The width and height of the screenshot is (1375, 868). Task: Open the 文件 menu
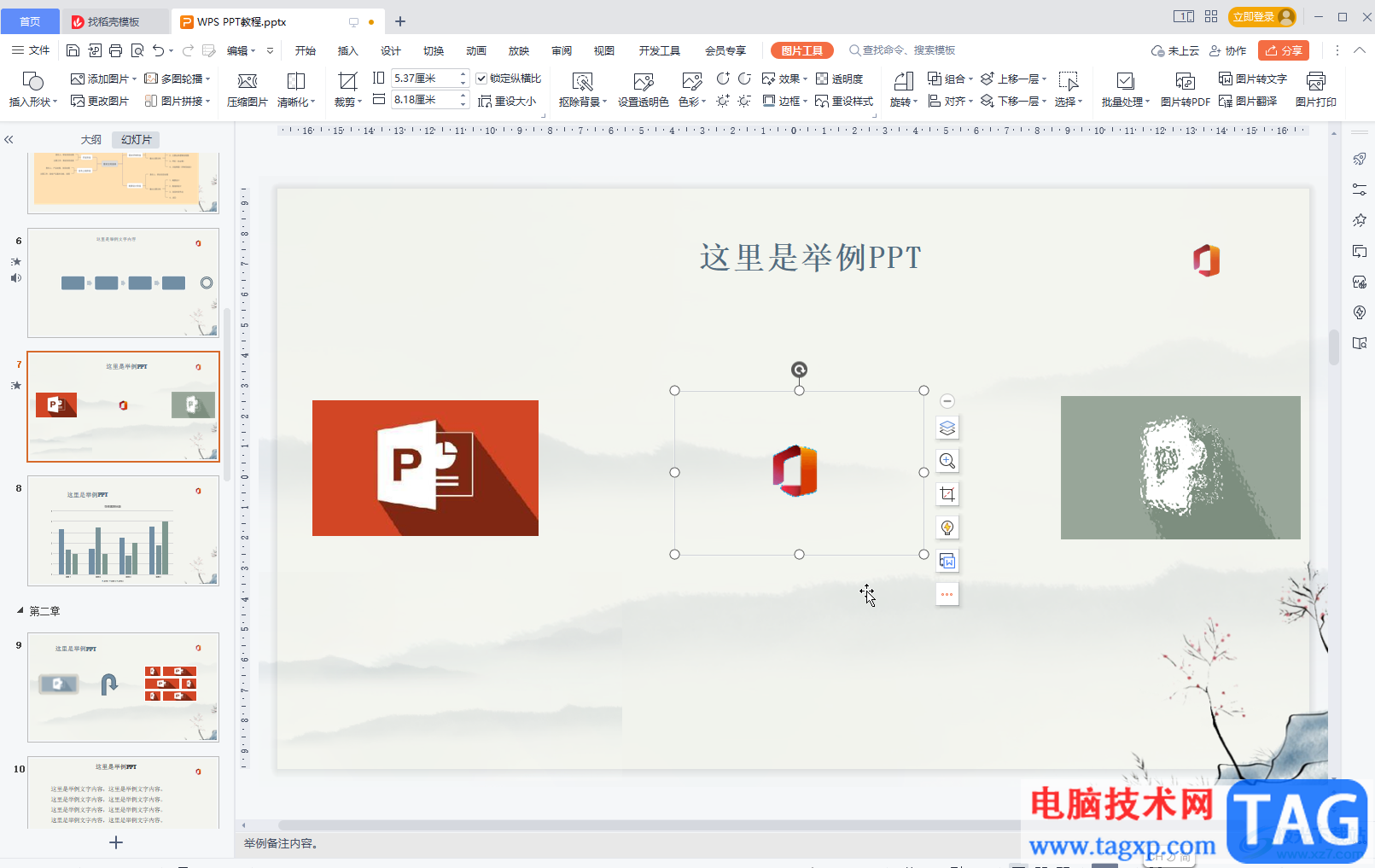click(x=31, y=50)
